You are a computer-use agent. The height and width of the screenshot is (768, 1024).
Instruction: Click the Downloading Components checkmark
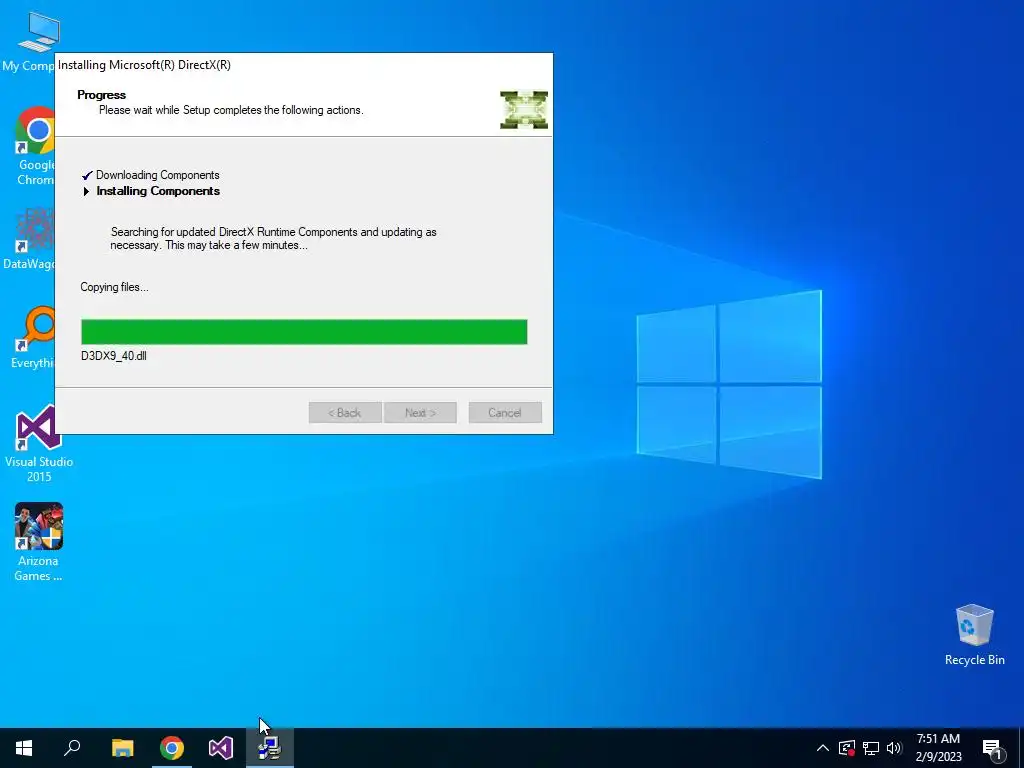[87, 175]
